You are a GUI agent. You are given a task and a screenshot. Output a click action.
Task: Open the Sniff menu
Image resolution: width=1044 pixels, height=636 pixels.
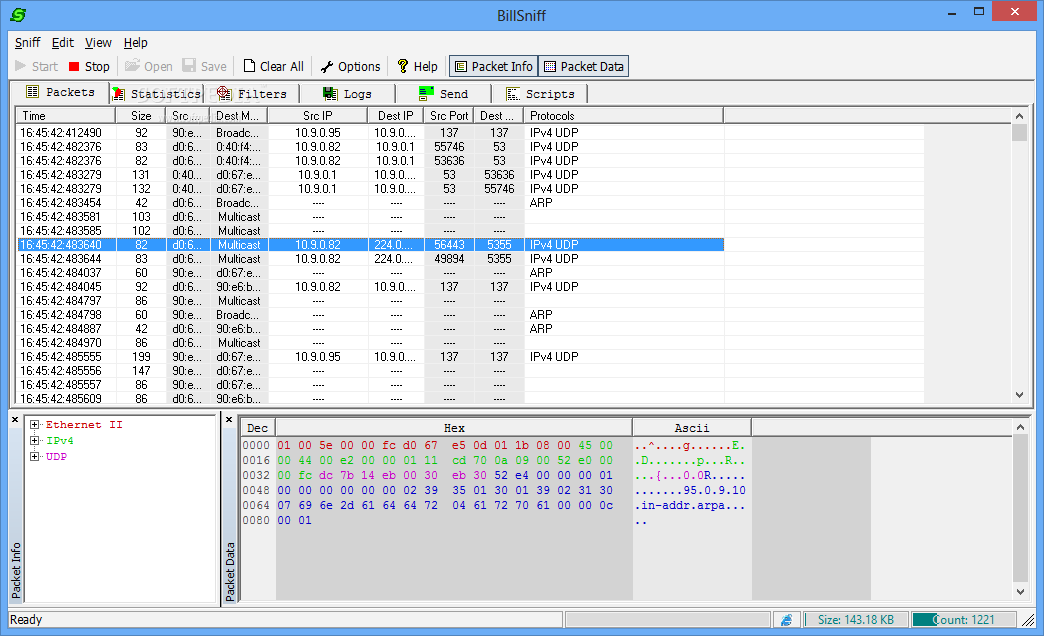(x=27, y=43)
